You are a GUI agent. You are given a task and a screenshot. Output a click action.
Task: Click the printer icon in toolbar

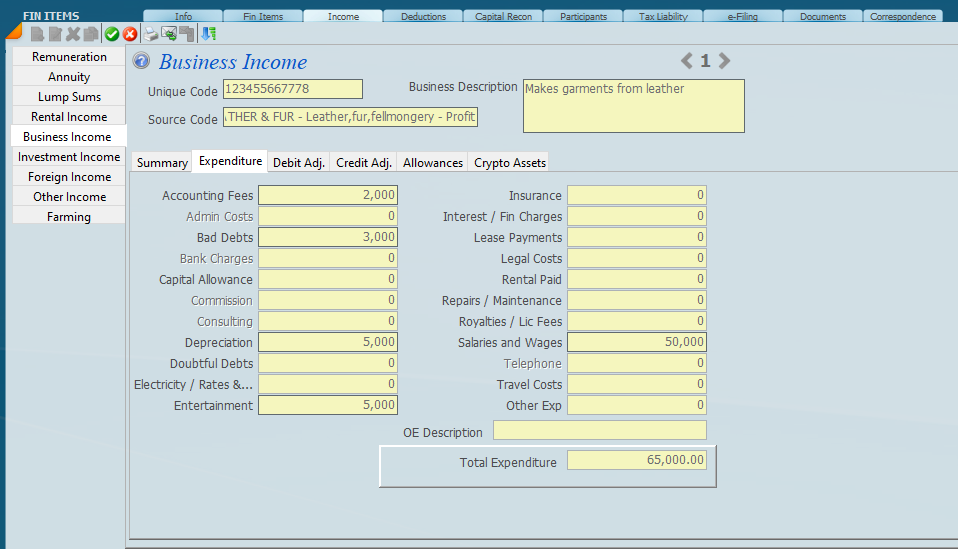[x=151, y=33]
